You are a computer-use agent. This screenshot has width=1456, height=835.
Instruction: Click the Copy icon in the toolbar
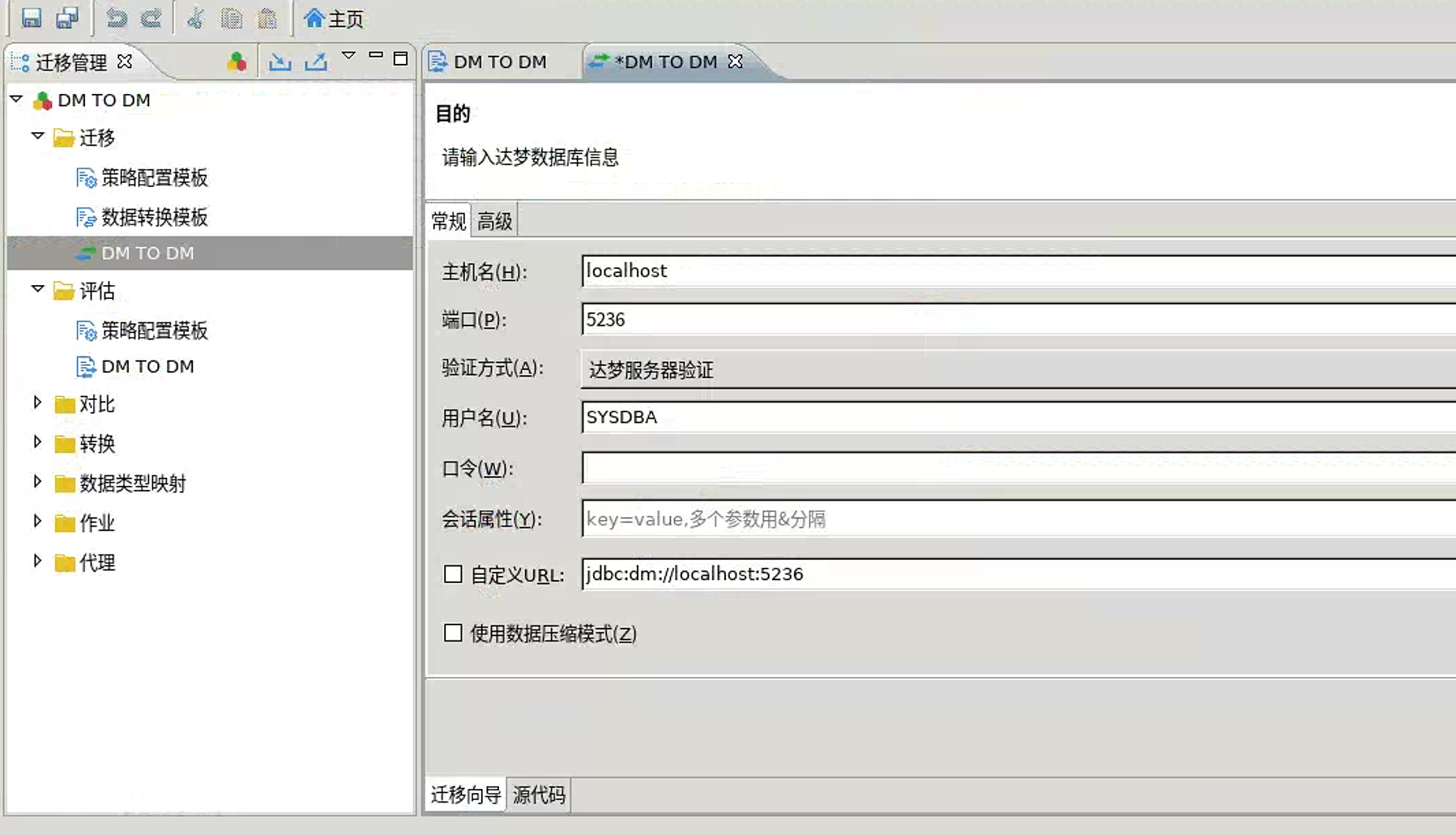[232, 18]
